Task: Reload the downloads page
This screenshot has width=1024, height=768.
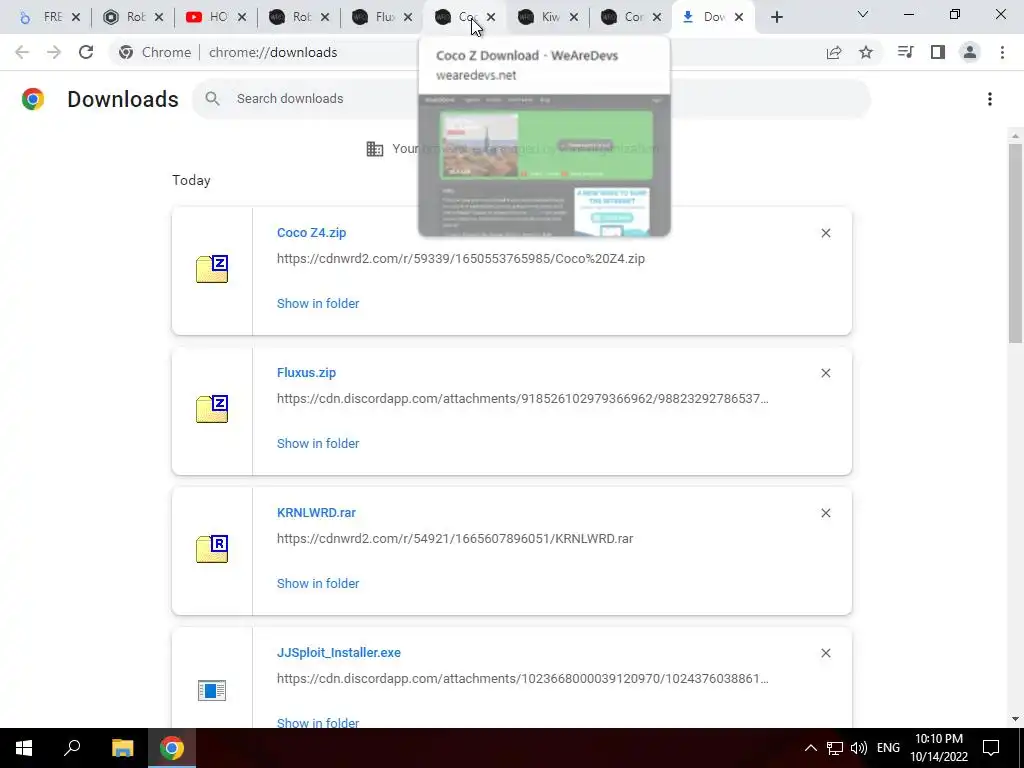Action: 86,52
